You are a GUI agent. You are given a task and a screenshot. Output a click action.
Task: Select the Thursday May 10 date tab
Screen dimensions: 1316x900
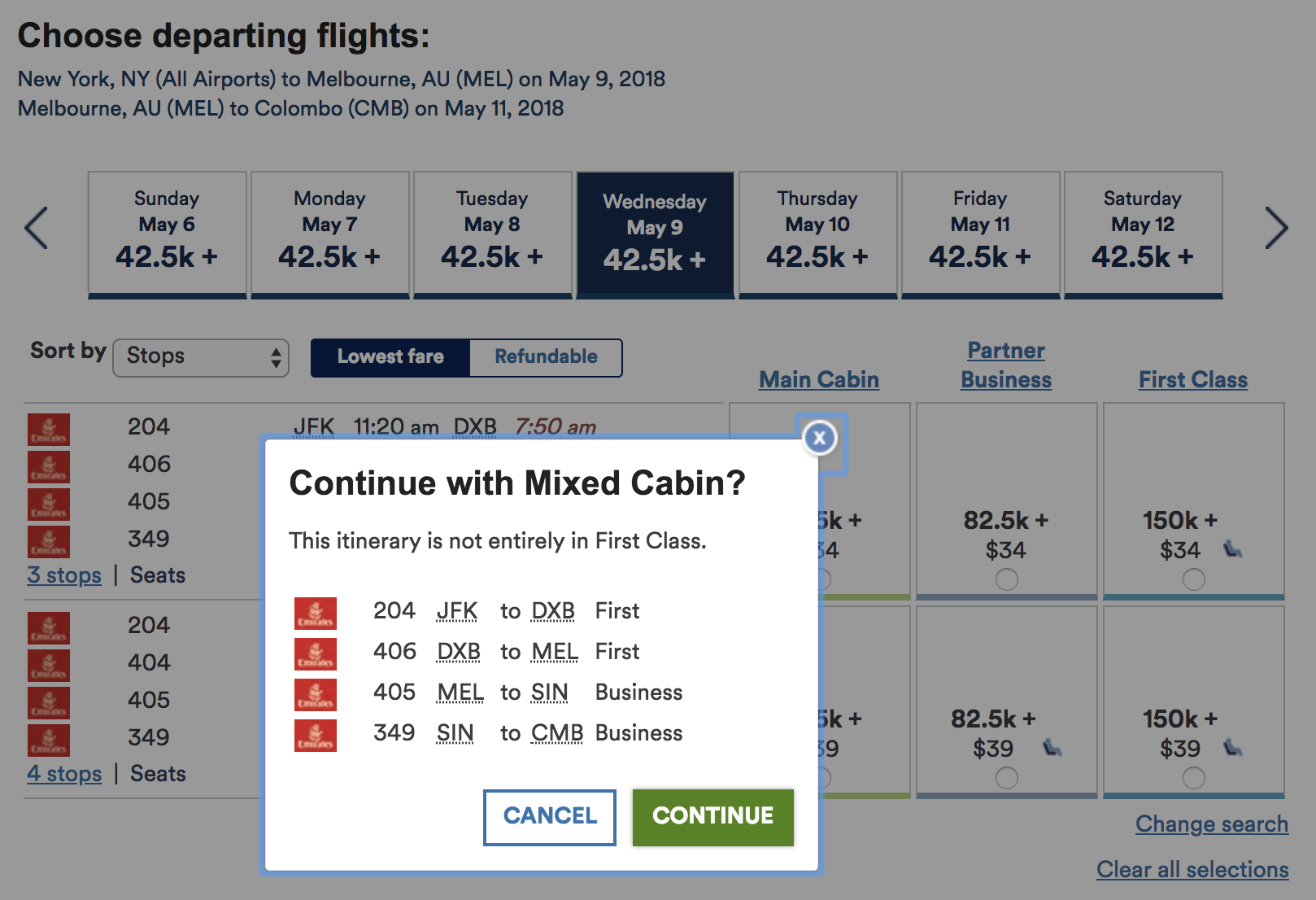(817, 234)
